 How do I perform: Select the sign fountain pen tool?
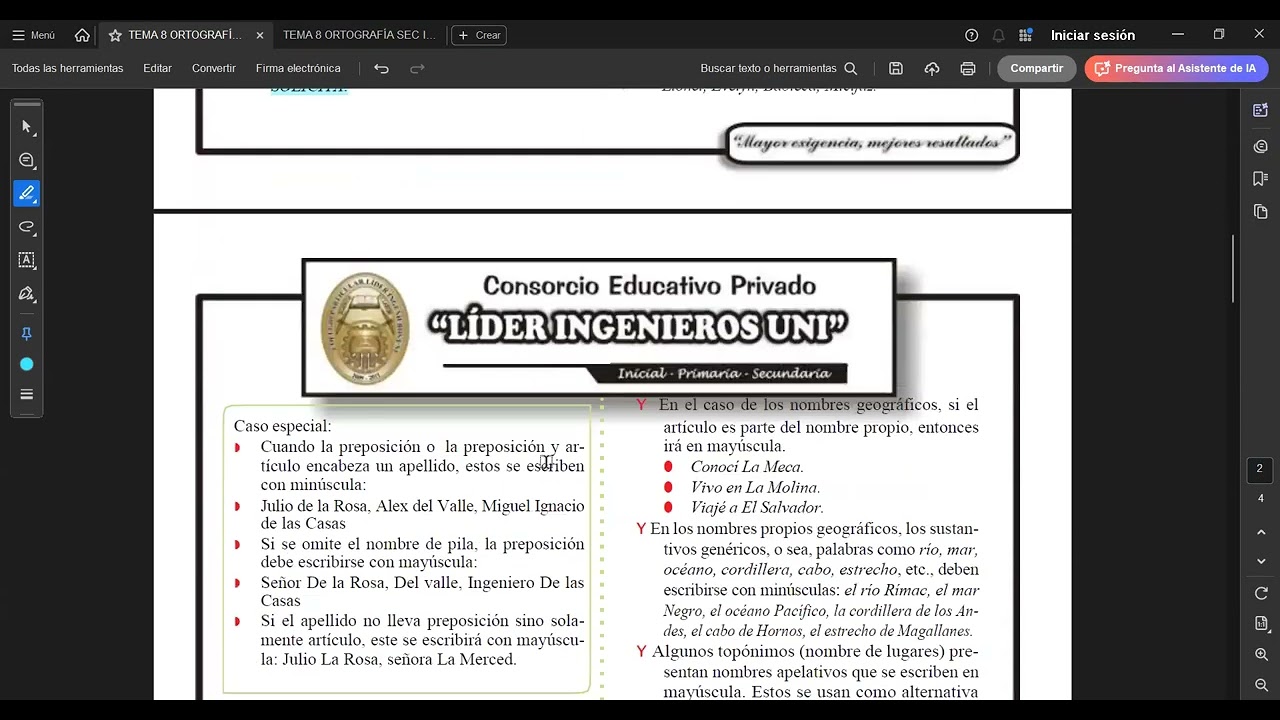tap(27, 294)
